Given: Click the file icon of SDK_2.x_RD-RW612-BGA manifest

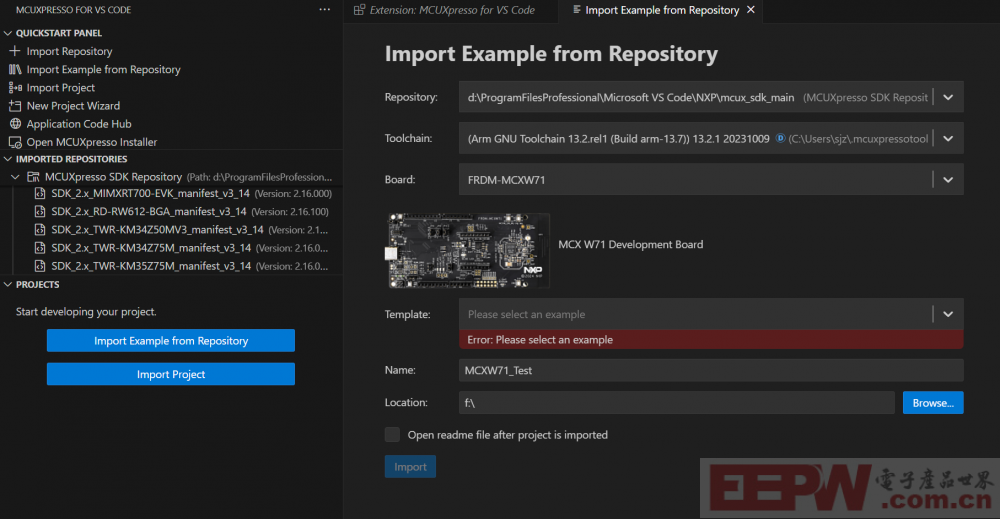Looking at the screenshot, I should pyautogui.click(x=40, y=211).
